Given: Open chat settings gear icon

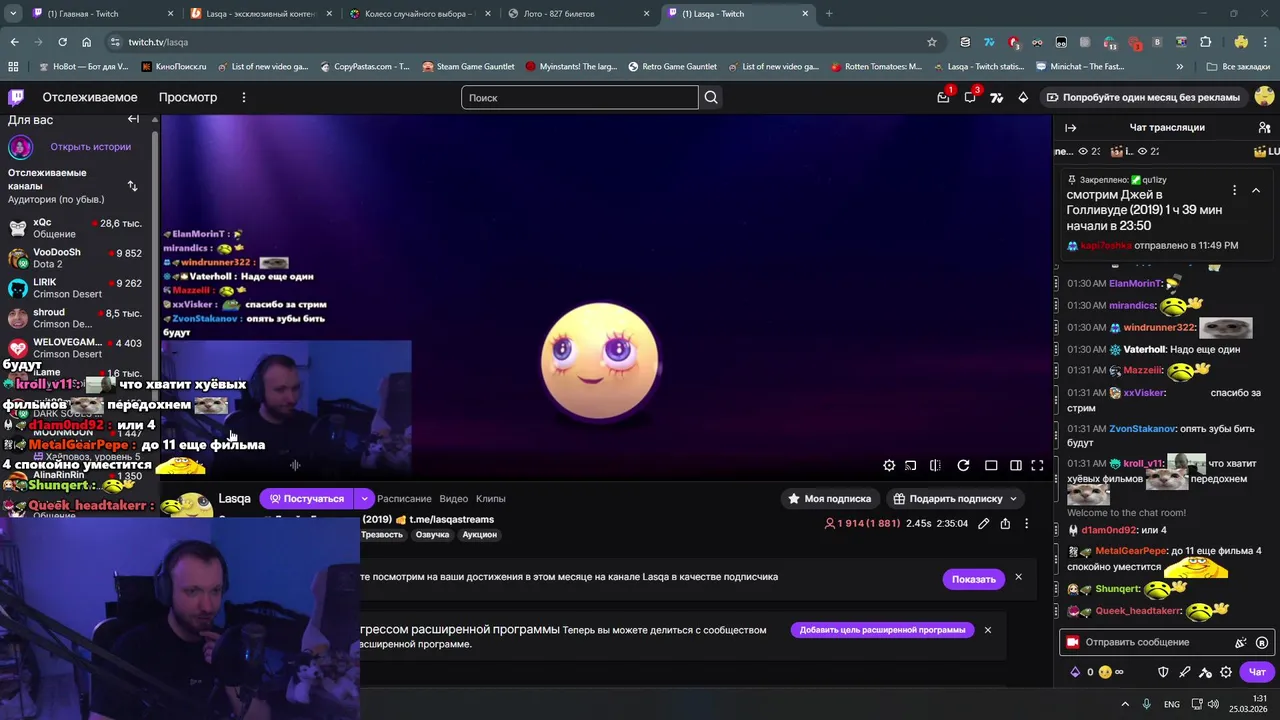Looking at the screenshot, I should coord(1226,672).
